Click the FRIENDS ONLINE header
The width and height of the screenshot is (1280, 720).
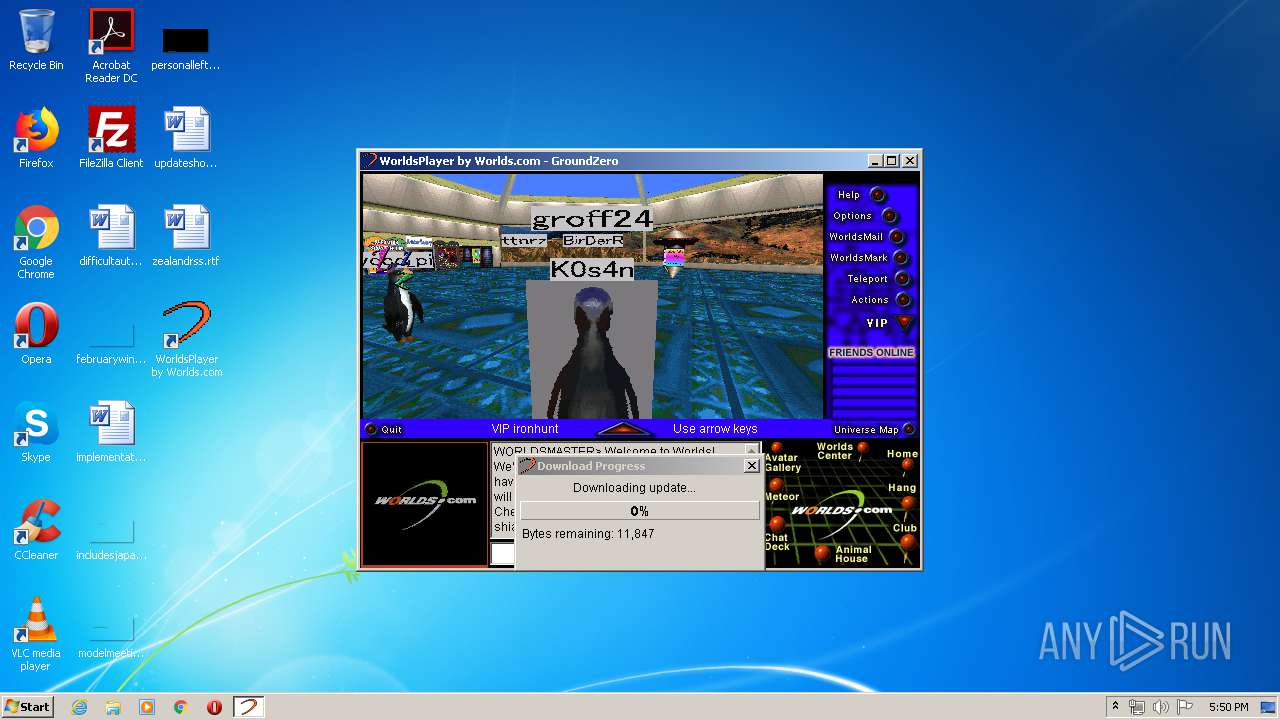tap(871, 352)
